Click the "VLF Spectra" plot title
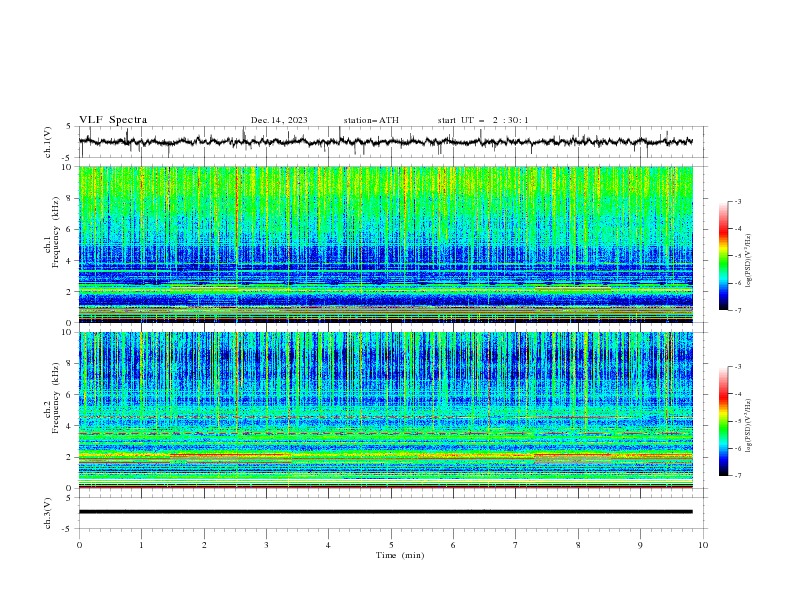 (113, 120)
